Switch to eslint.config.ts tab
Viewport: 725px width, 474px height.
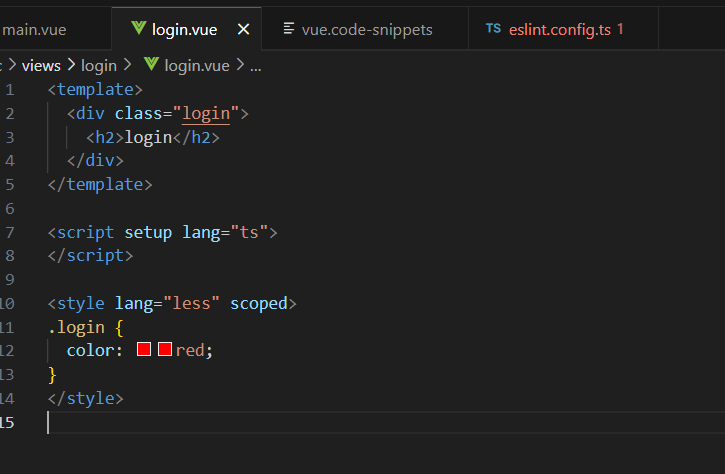pos(561,30)
